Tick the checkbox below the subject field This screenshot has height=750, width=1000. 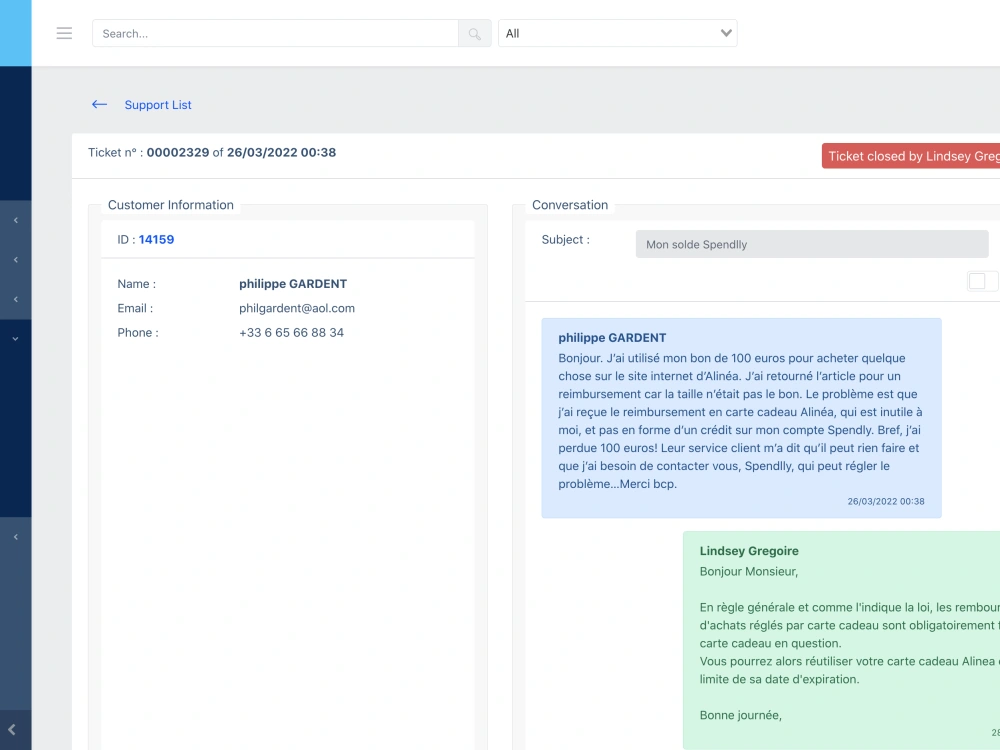click(976, 281)
